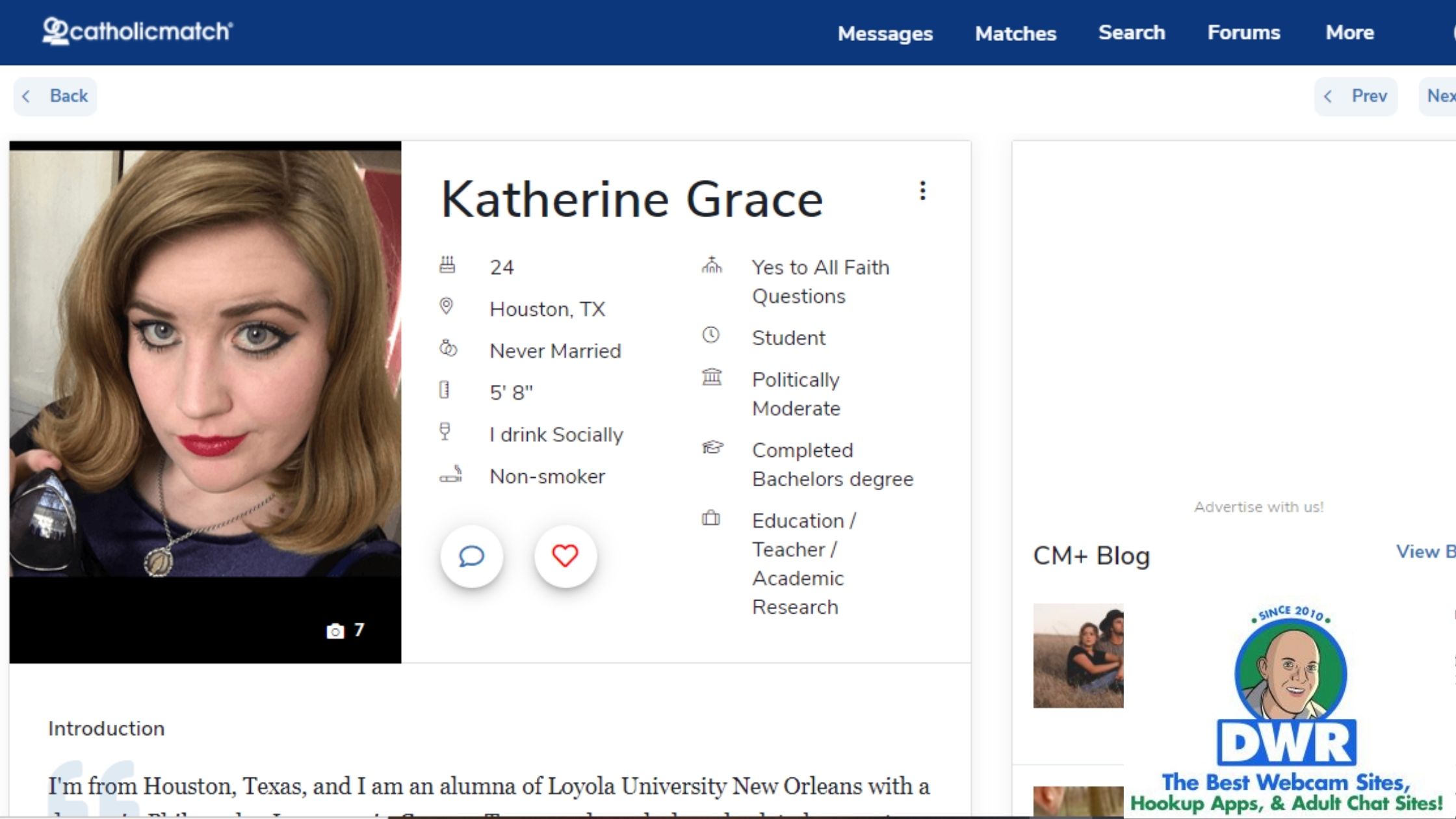Screen dimensions: 1456x819
Task: Go to the Forums section
Action: pyautogui.click(x=1243, y=32)
